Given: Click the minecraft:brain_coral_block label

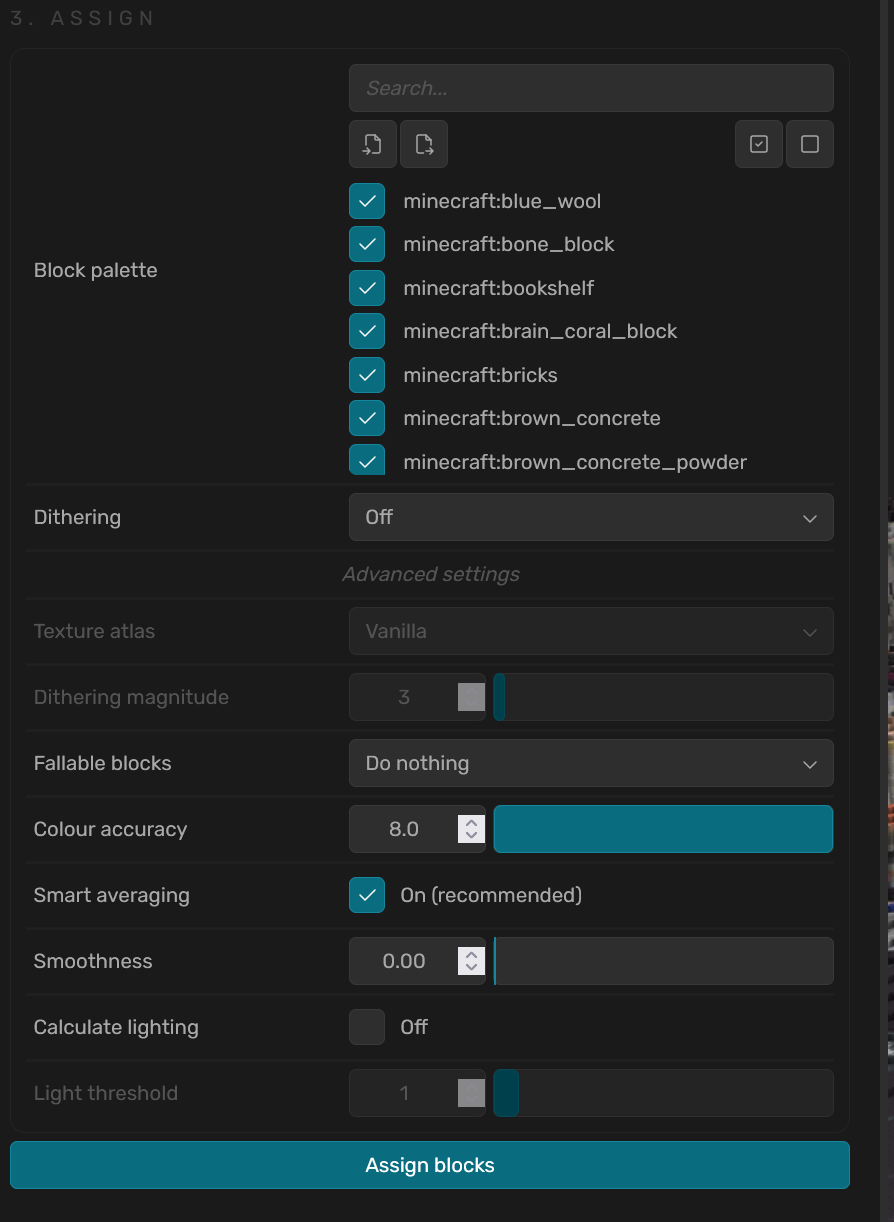Looking at the screenshot, I should tap(540, 331).
